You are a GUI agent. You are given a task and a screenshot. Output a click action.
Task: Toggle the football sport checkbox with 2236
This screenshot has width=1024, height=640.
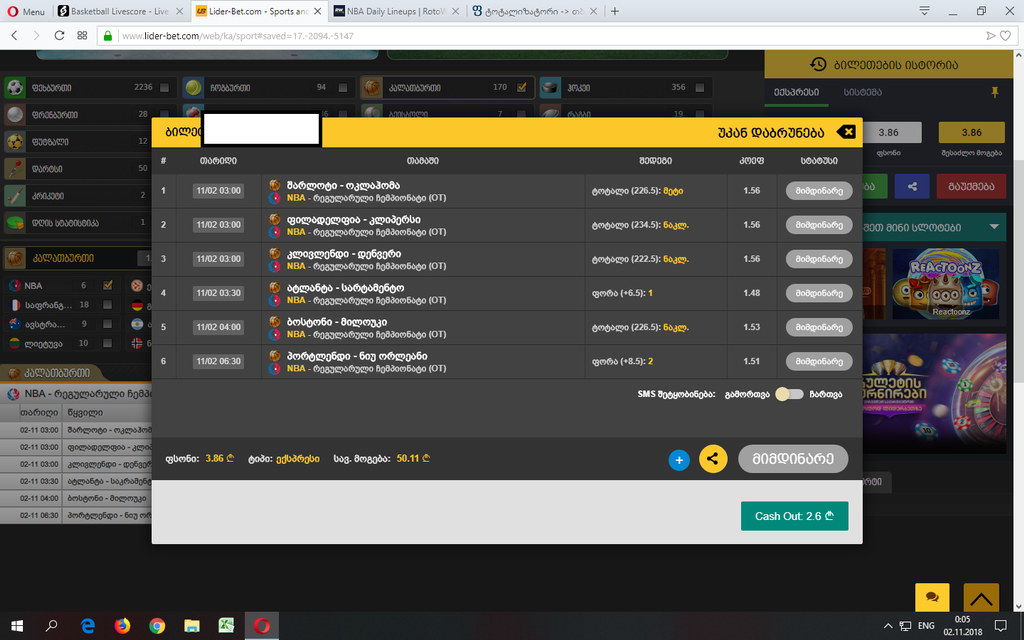(x=165, y=88)
